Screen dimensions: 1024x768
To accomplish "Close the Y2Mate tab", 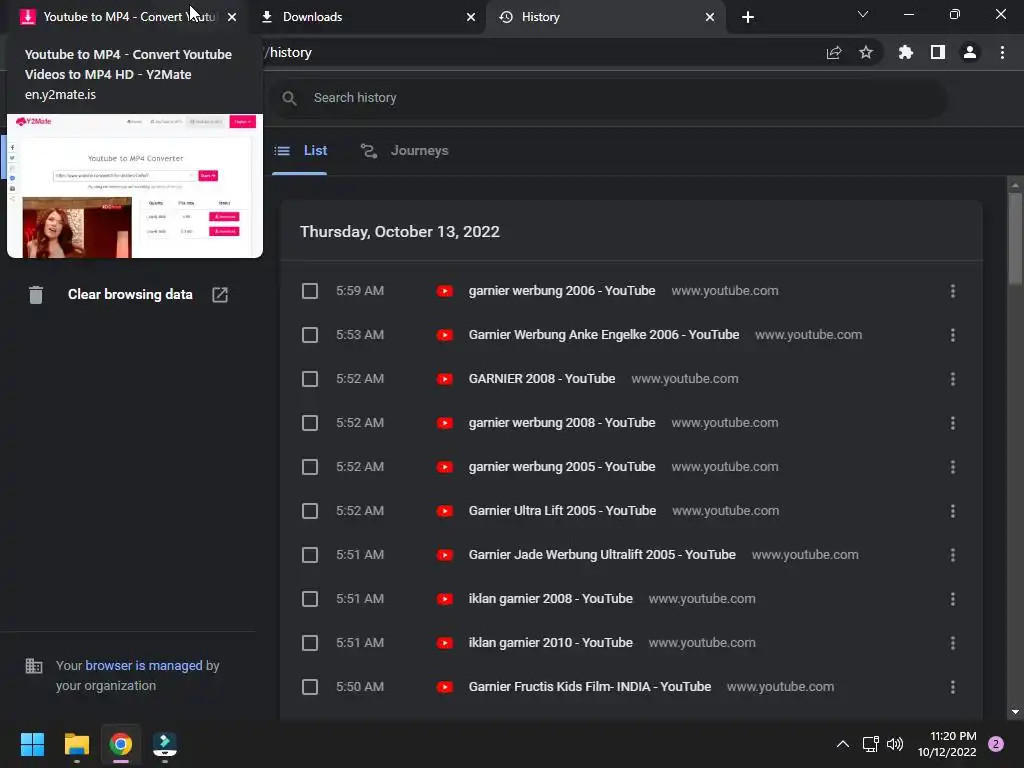I will (232, 17).
